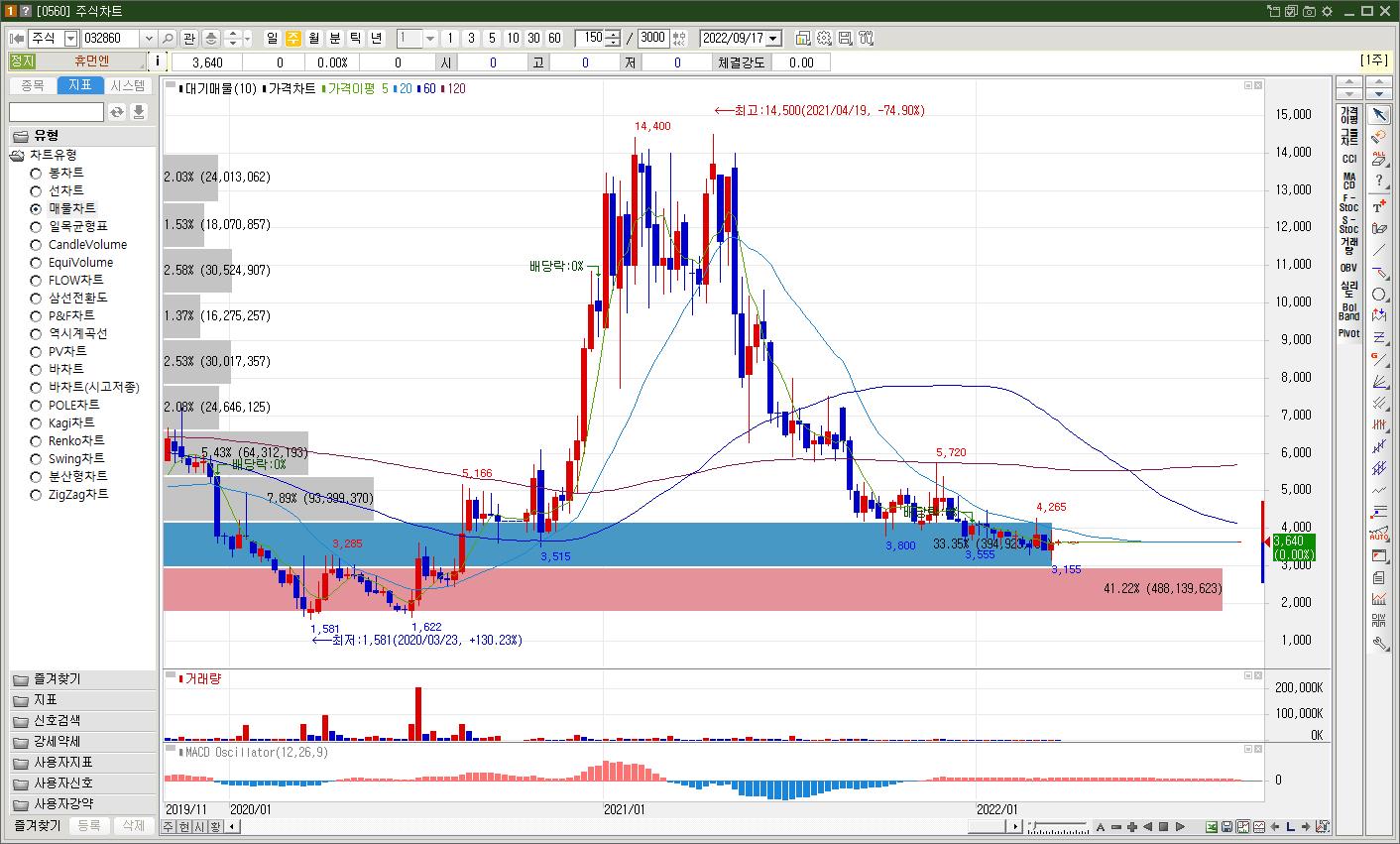Click the blue L icon at bottom
1400x844 pixels.
tap(1290, 826)
